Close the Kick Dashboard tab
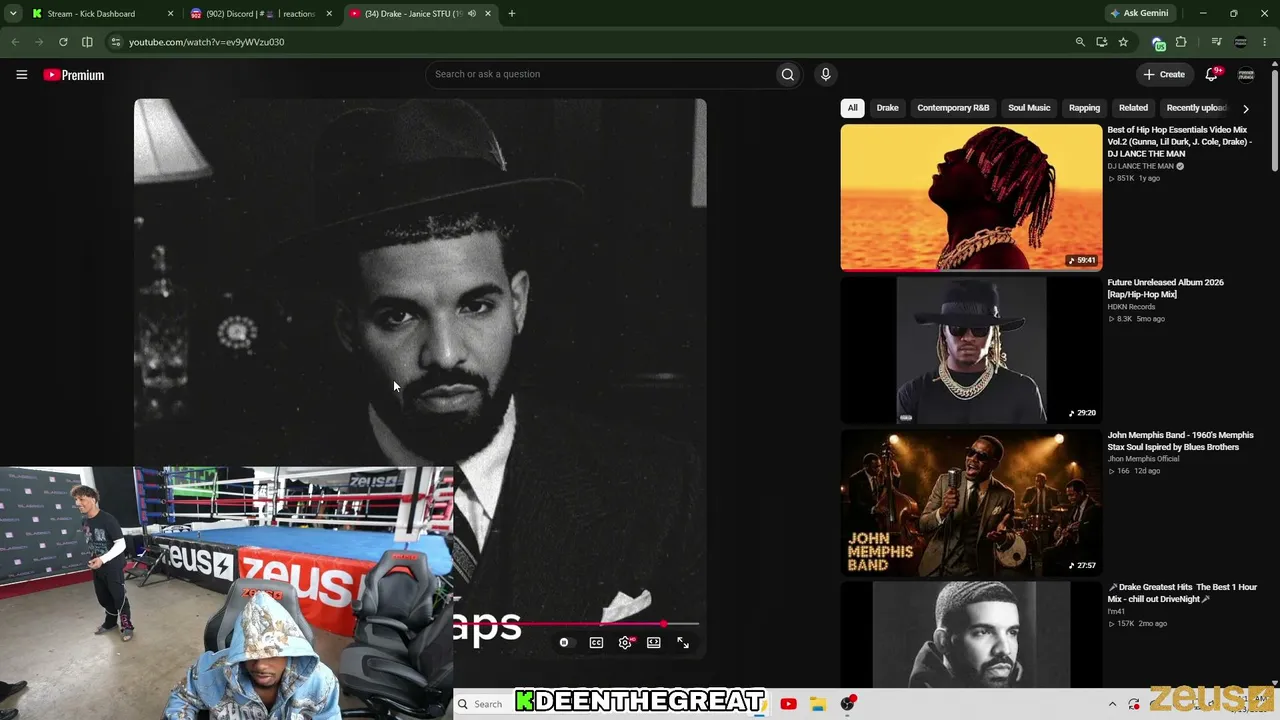Image resolution: width=1280 pixels, height=720 pixels. point(170,14)
